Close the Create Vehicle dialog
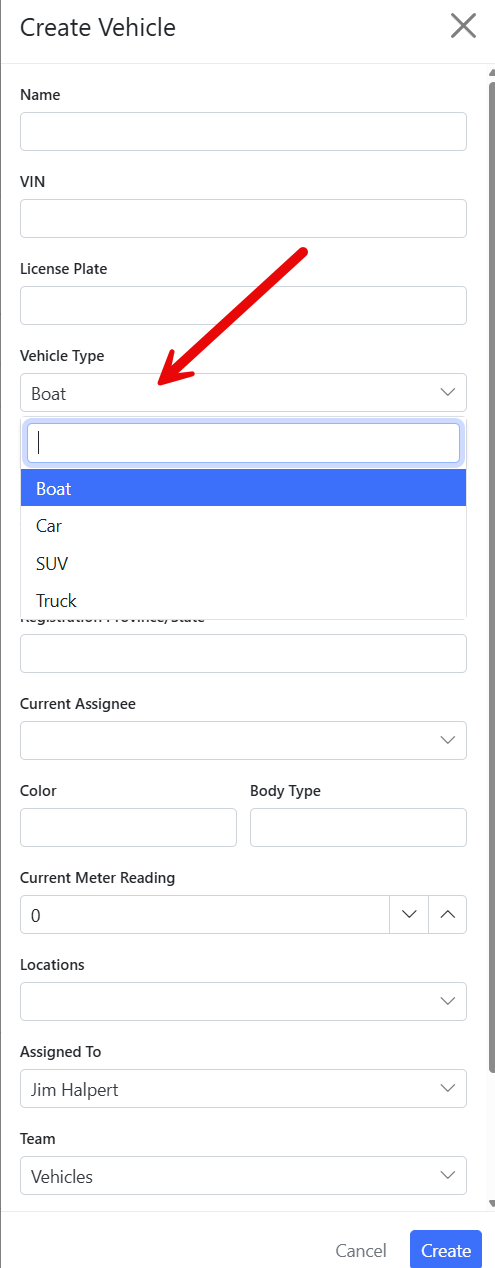This screenshot has height=1268, width=495. pos(463,26)
